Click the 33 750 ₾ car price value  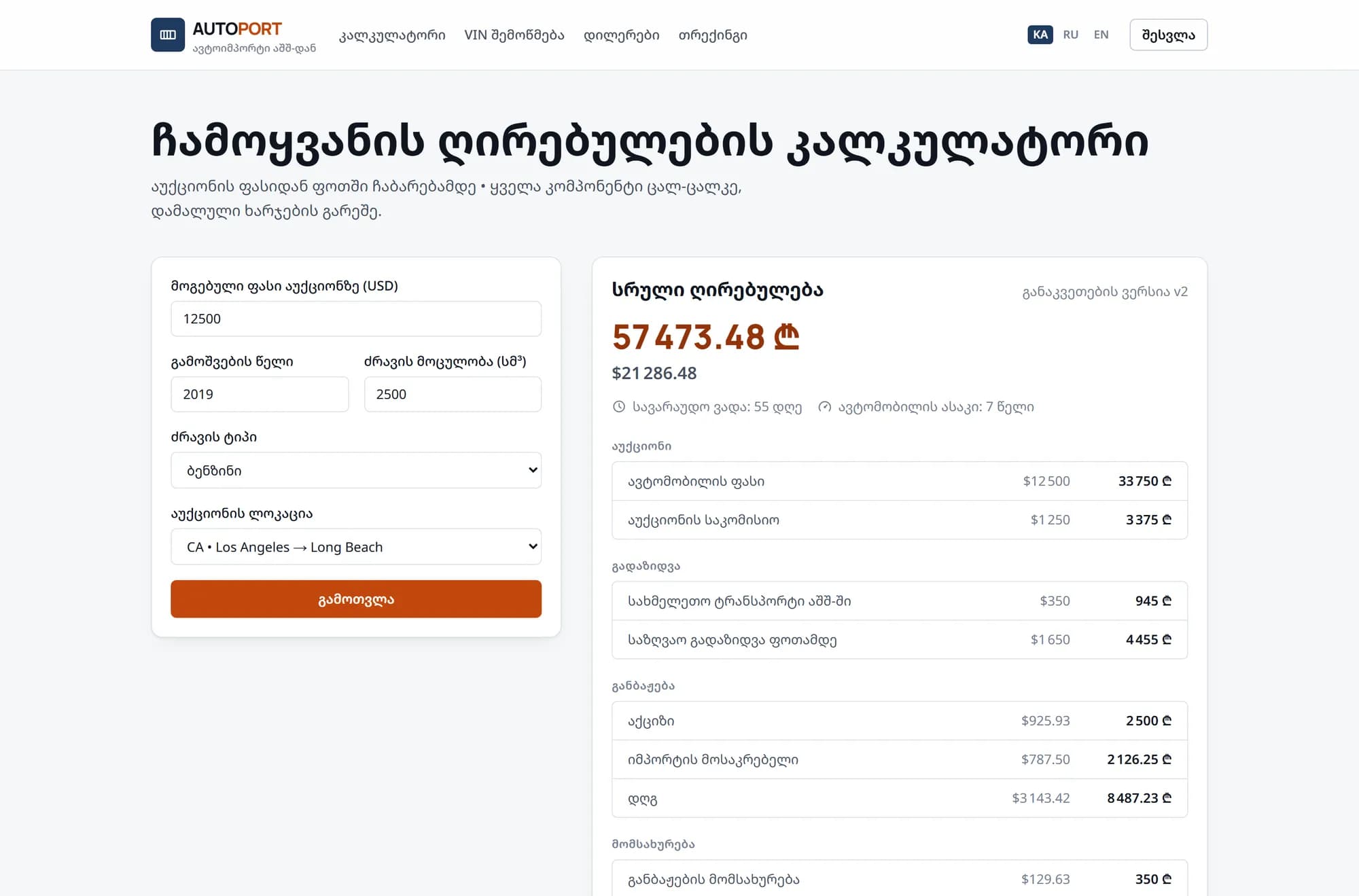point(1145,481)
